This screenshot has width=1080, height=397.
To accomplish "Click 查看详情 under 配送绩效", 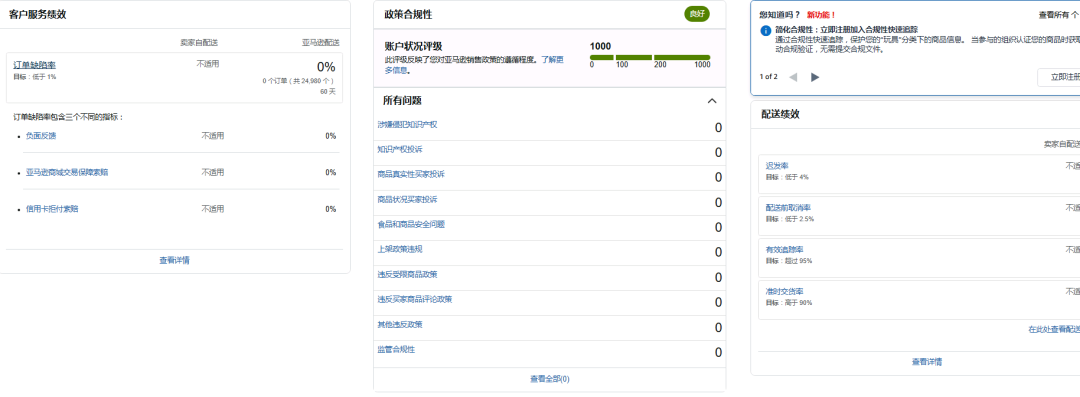I will click(927, 362).
